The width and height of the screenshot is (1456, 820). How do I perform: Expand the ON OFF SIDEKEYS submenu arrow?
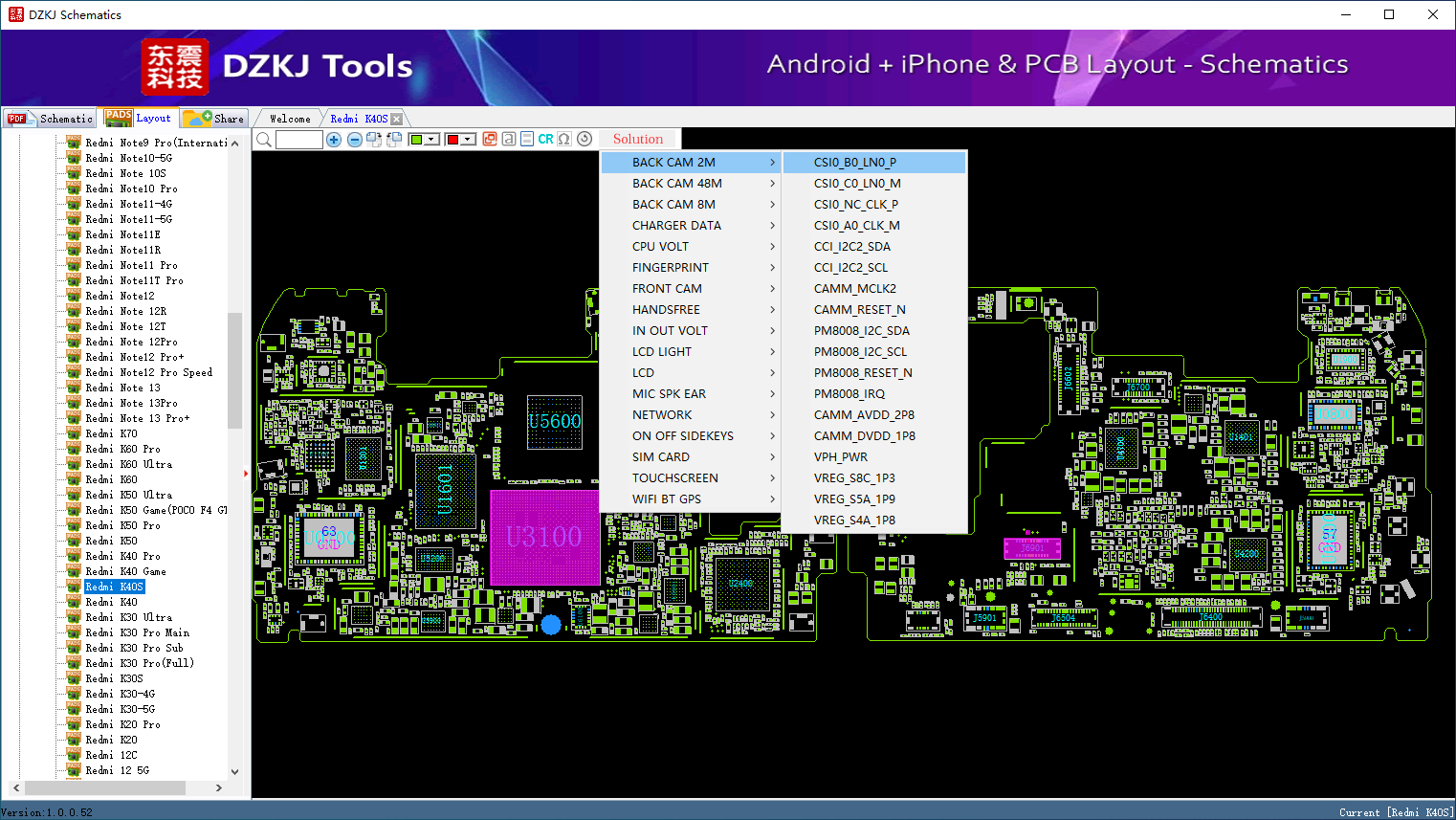pyautogui.click(x=772, y=436)
